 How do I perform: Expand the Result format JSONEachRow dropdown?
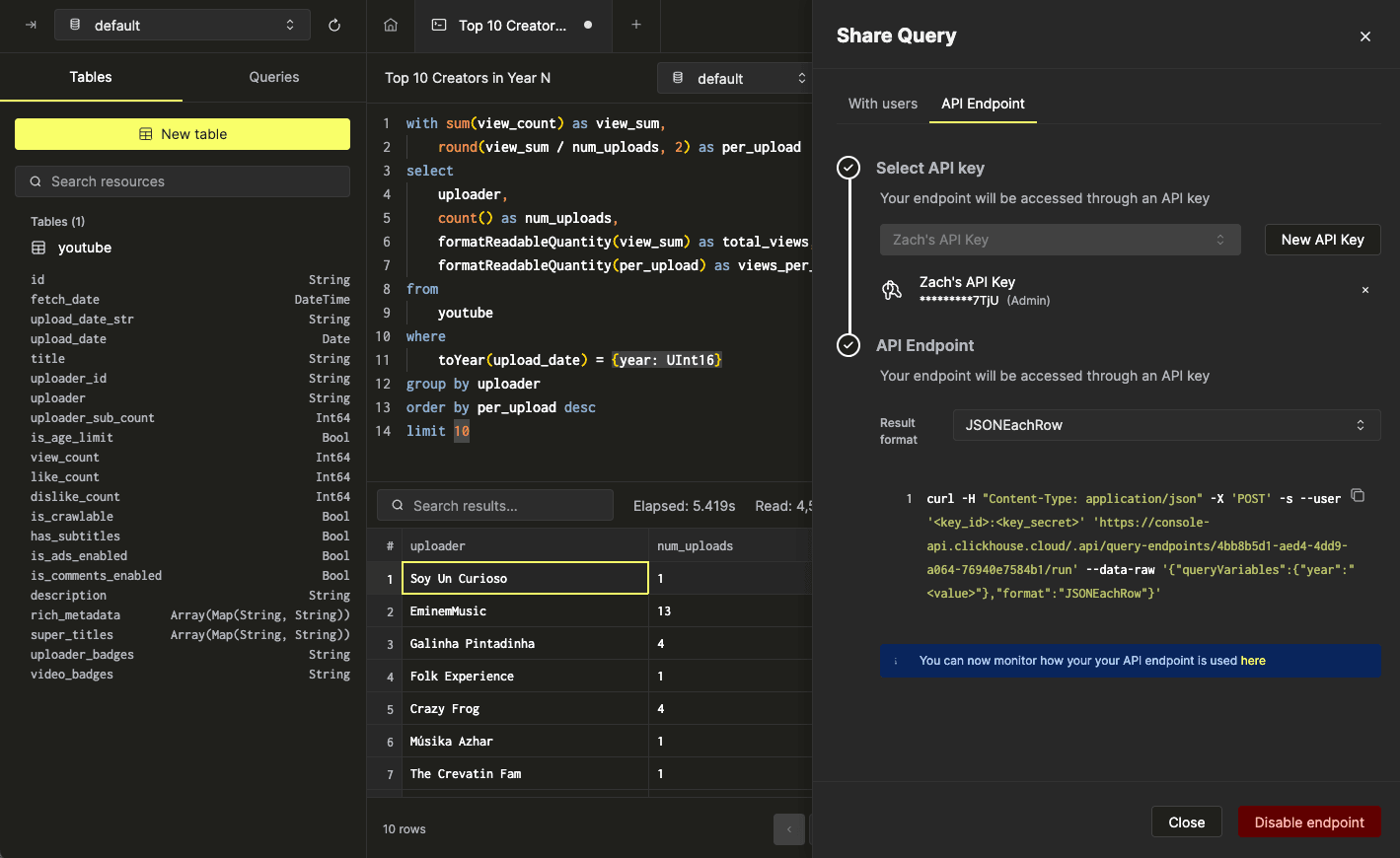(x=1166, y=425)
